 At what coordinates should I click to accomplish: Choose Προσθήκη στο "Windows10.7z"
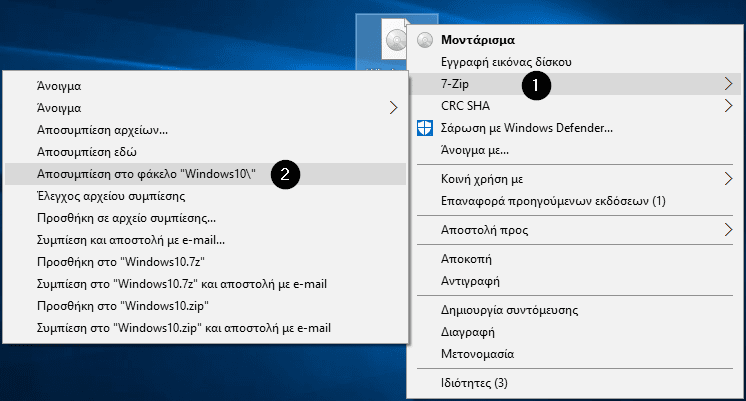(x=206, y=262)
